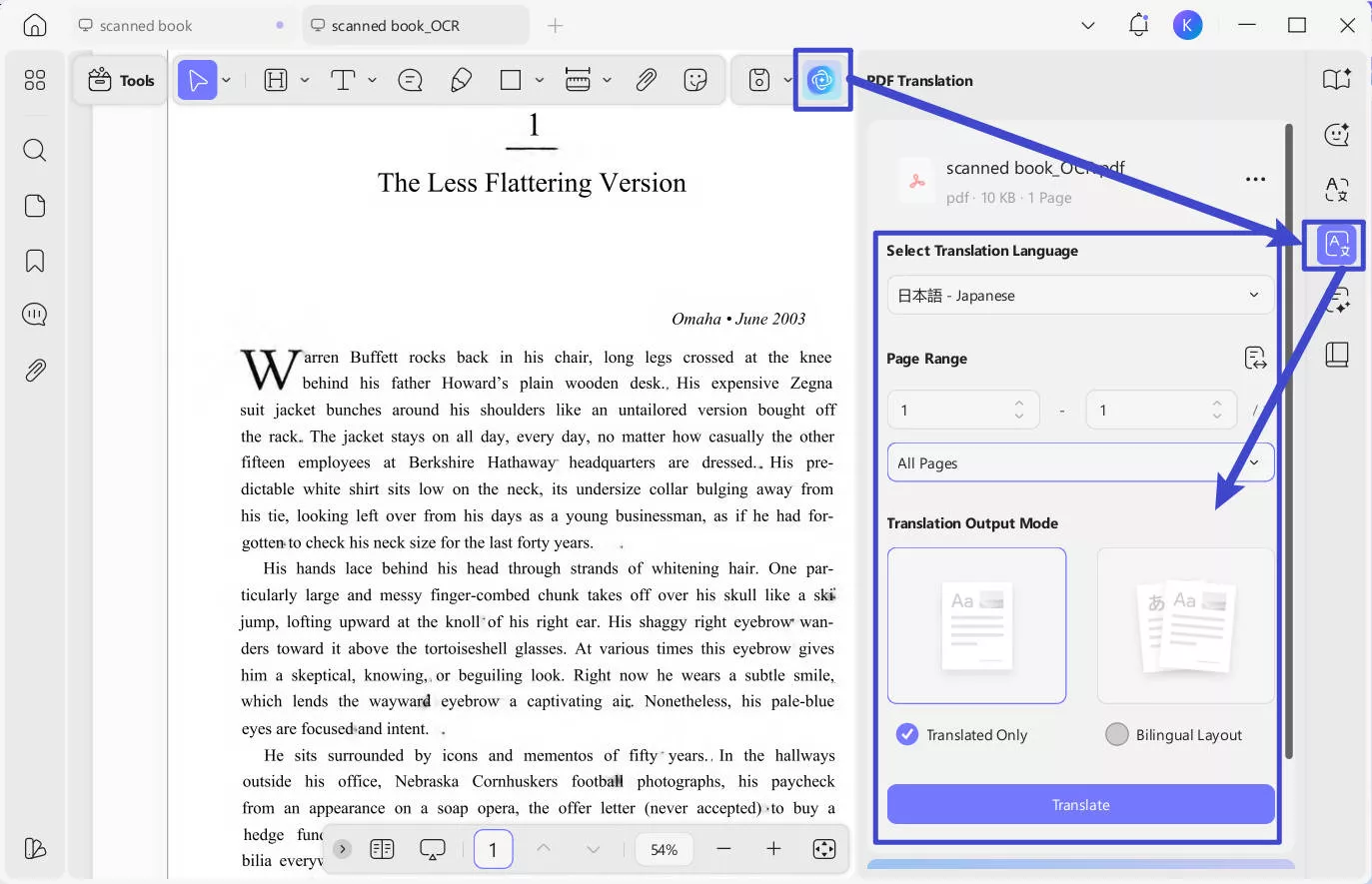Open the PDF Translation icon in right sidebar

coord(1337,245)
